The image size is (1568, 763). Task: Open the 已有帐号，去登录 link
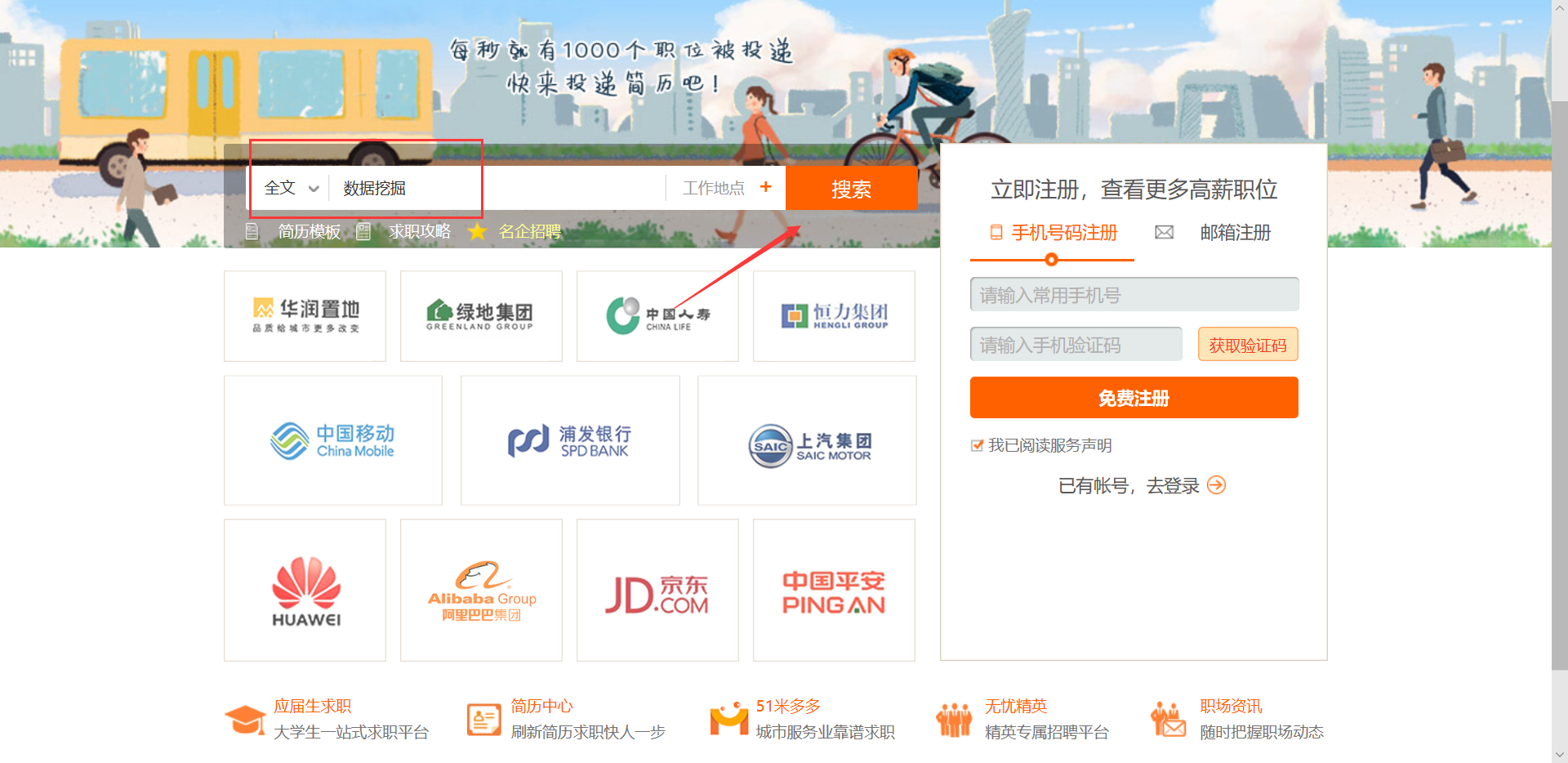pos(1129,485)
